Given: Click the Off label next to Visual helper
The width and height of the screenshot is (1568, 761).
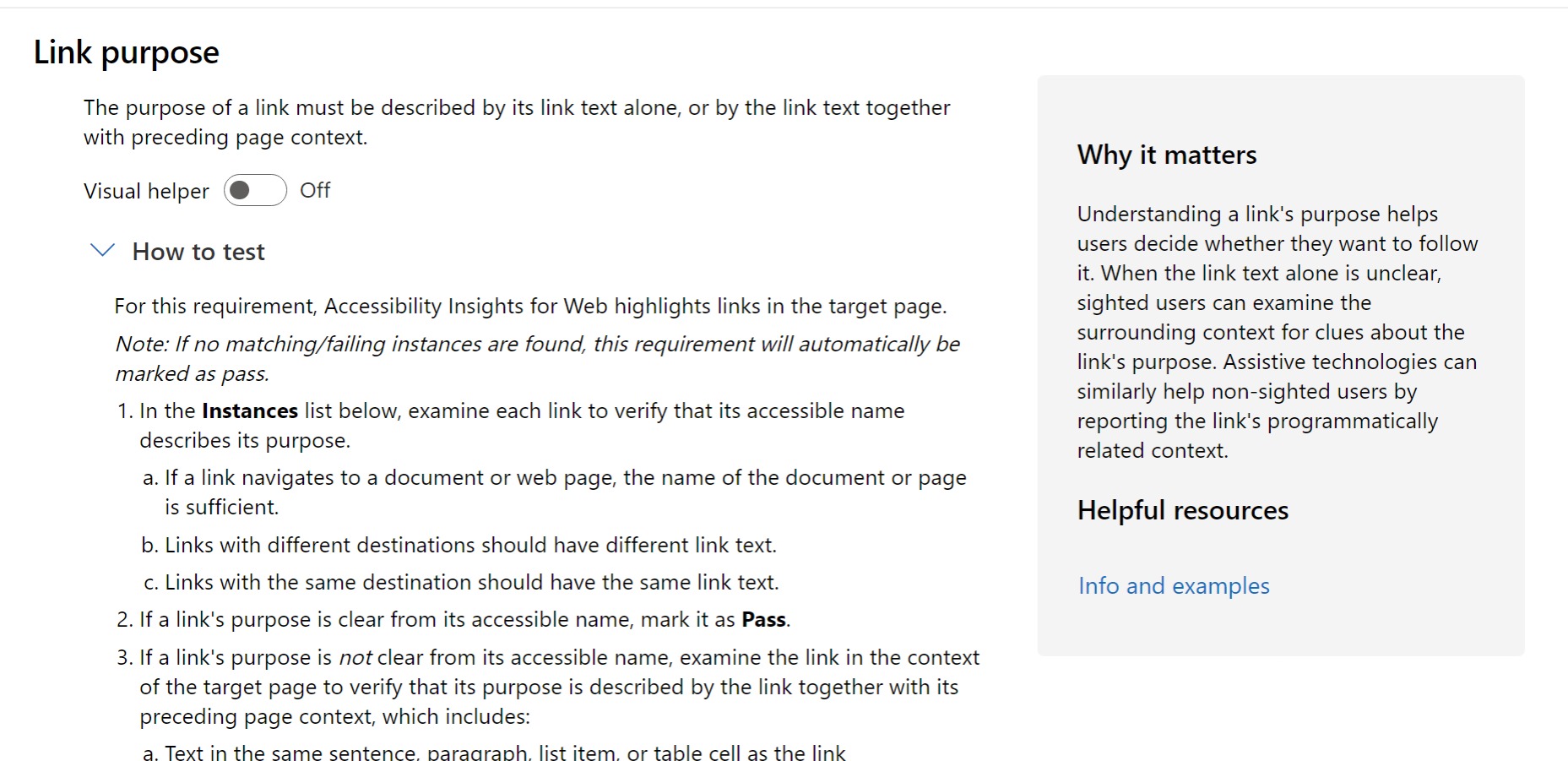Looking at the screenshot, I should click(314, 190).
